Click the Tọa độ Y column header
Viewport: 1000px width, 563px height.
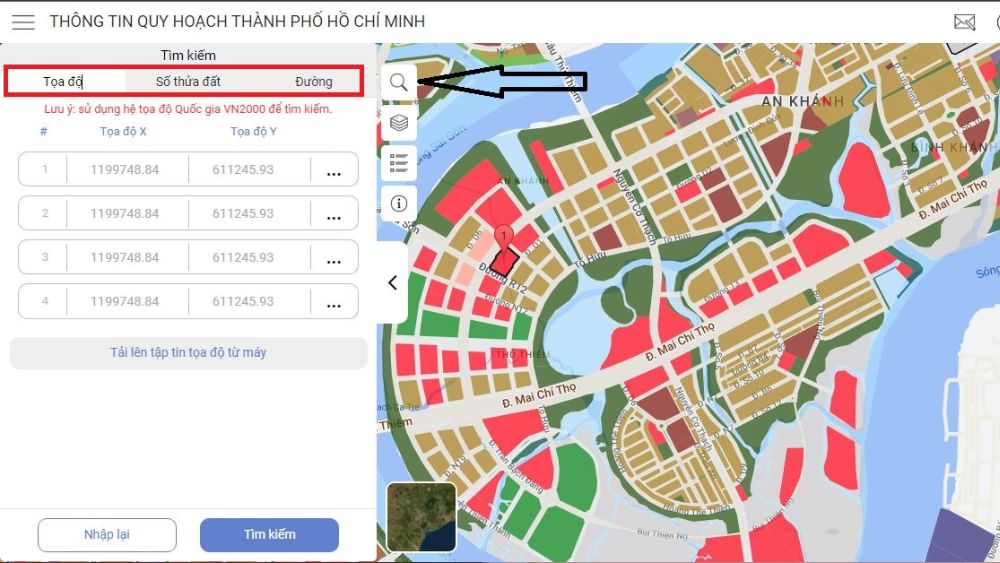point(253,131)
